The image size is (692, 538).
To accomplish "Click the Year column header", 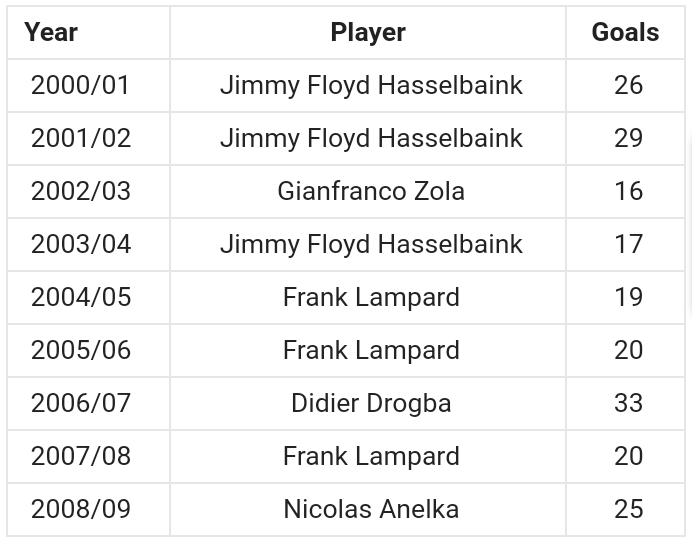I will coord(51,32).
